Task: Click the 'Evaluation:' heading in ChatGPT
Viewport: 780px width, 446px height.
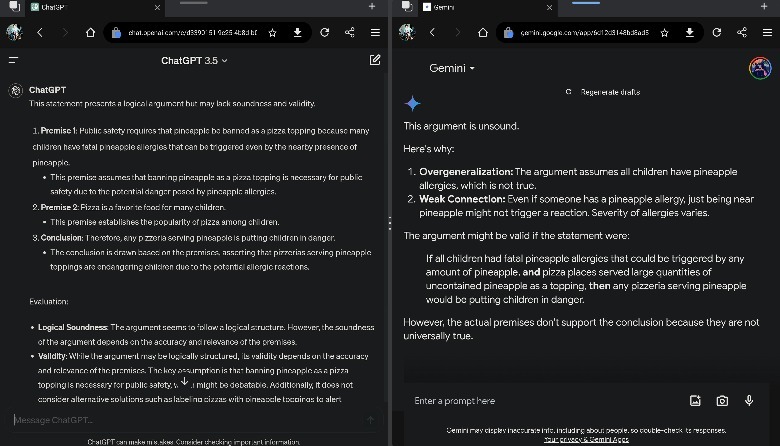Action: [x=49, y=302]
